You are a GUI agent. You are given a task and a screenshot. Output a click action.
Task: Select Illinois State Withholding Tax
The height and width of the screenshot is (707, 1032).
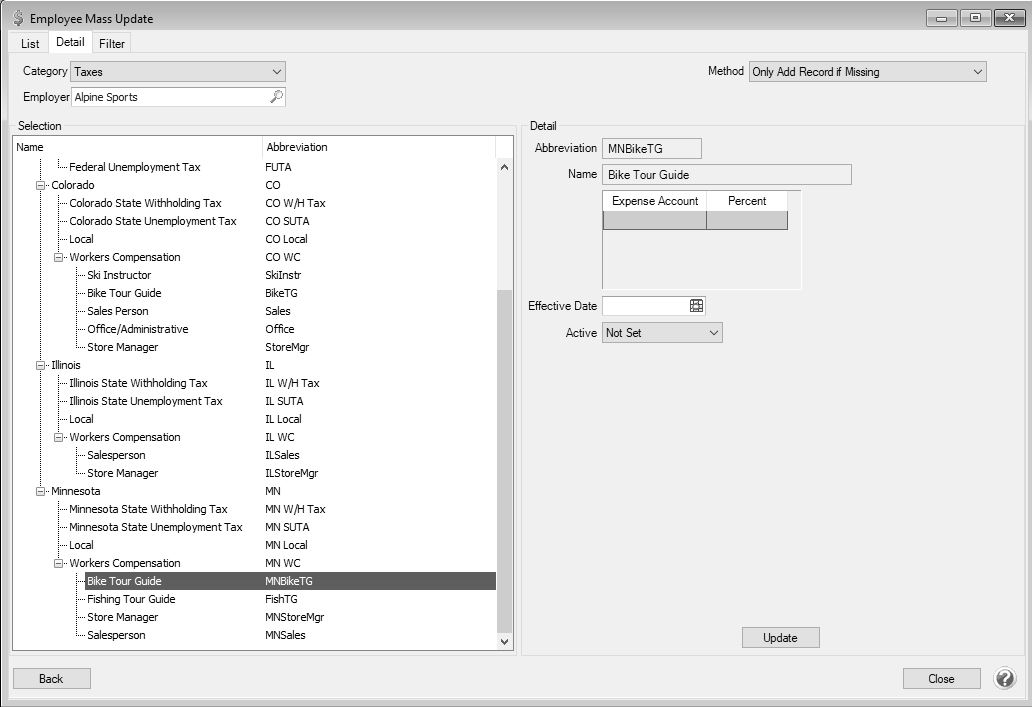point(138,383)
